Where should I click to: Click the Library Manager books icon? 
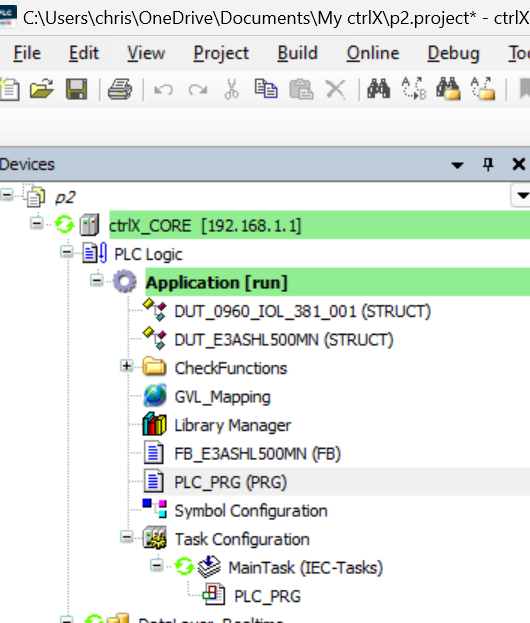(x=155, y=424)
